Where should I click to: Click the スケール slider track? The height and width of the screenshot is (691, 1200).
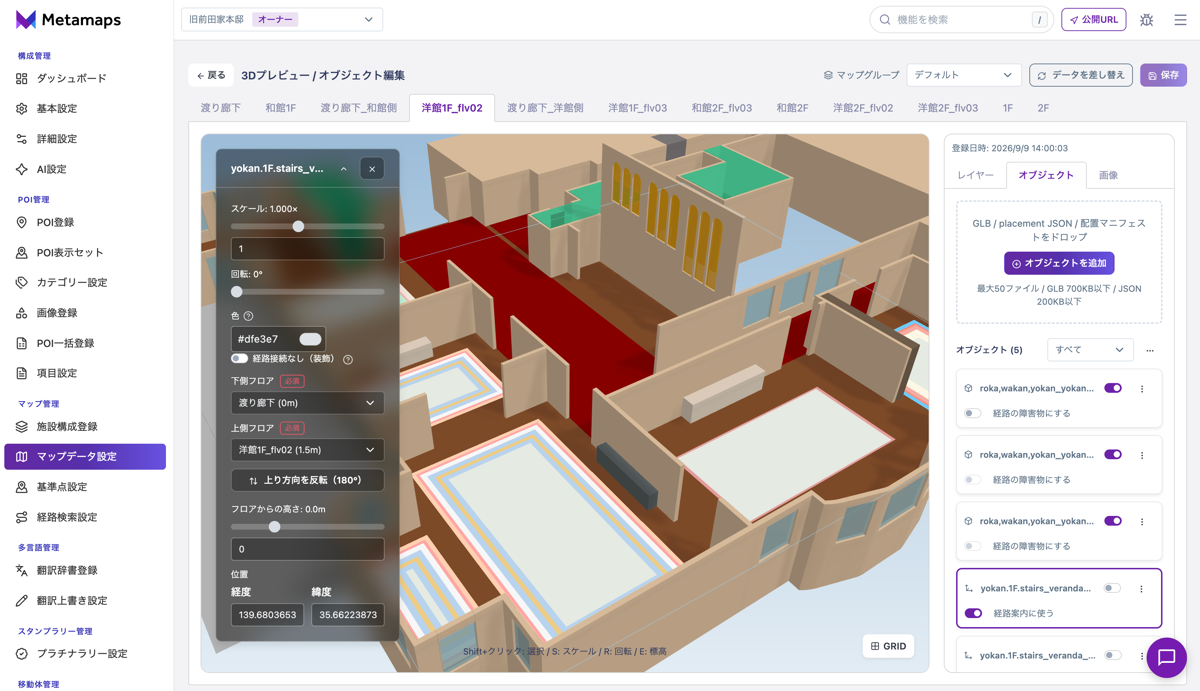click(x=307, y=227)
